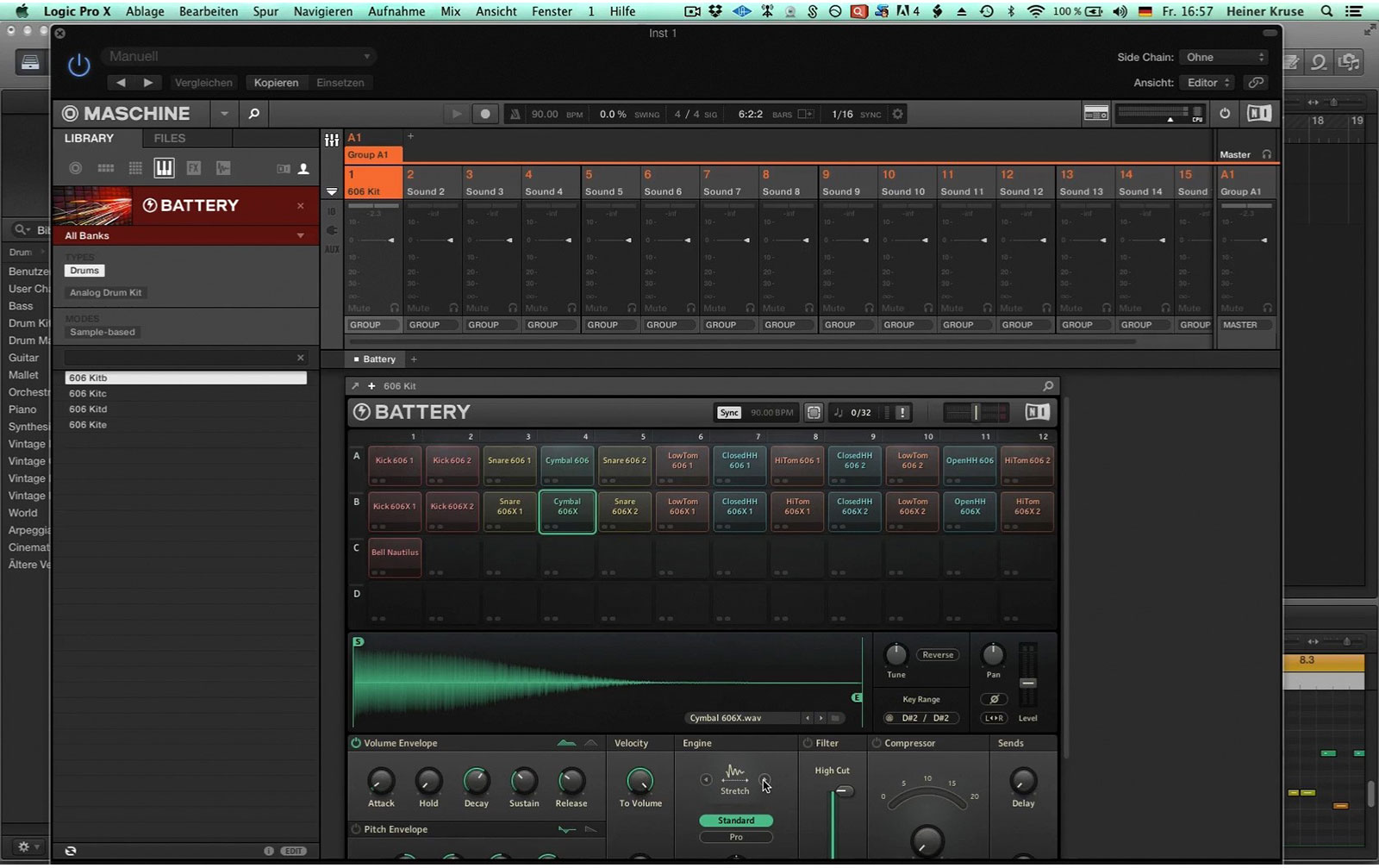Image resolution: width=1379 pixels, height=868 pixels.
Task: Select previous Engine mode arrow
Action: (x=706, y=780)
